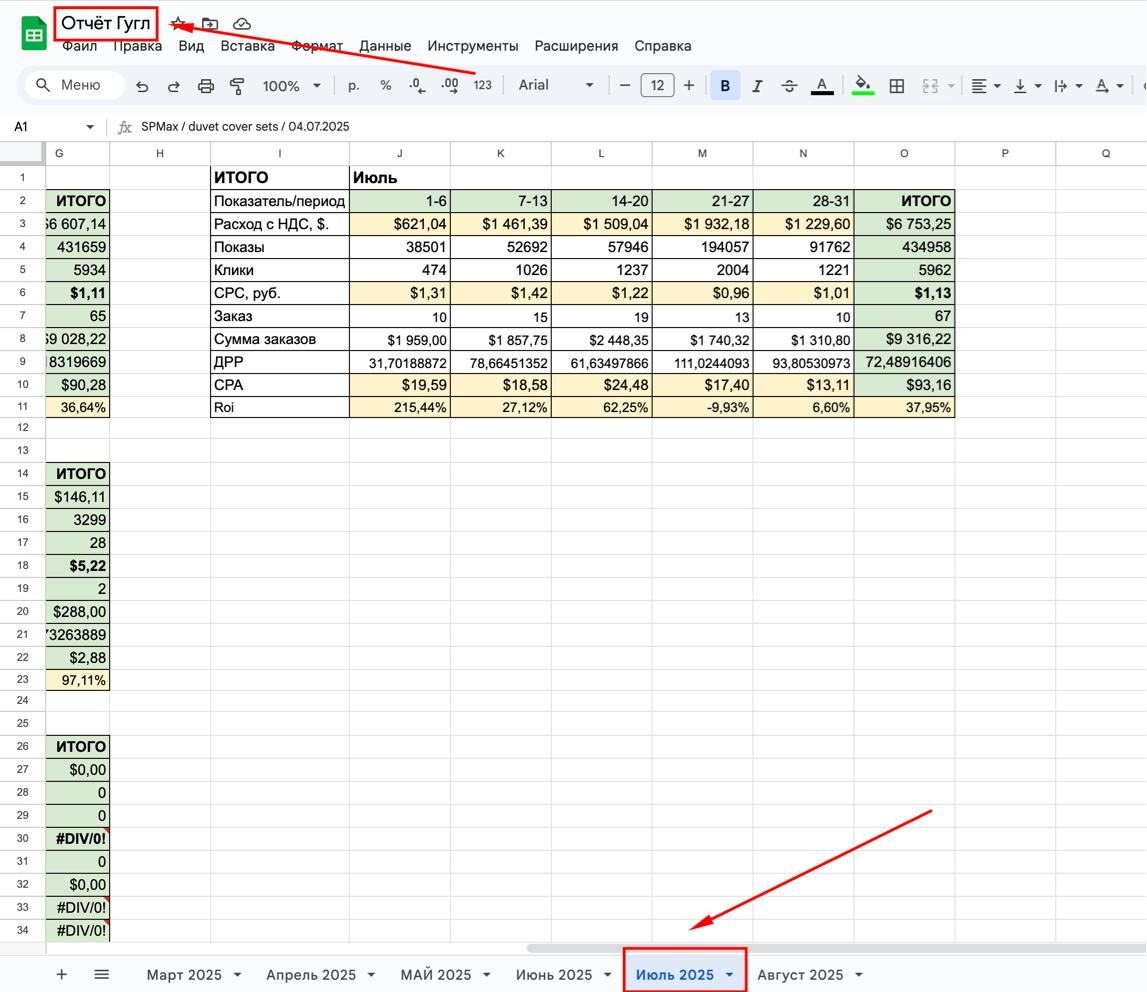Click the move to folder icon

click(210, 23)
